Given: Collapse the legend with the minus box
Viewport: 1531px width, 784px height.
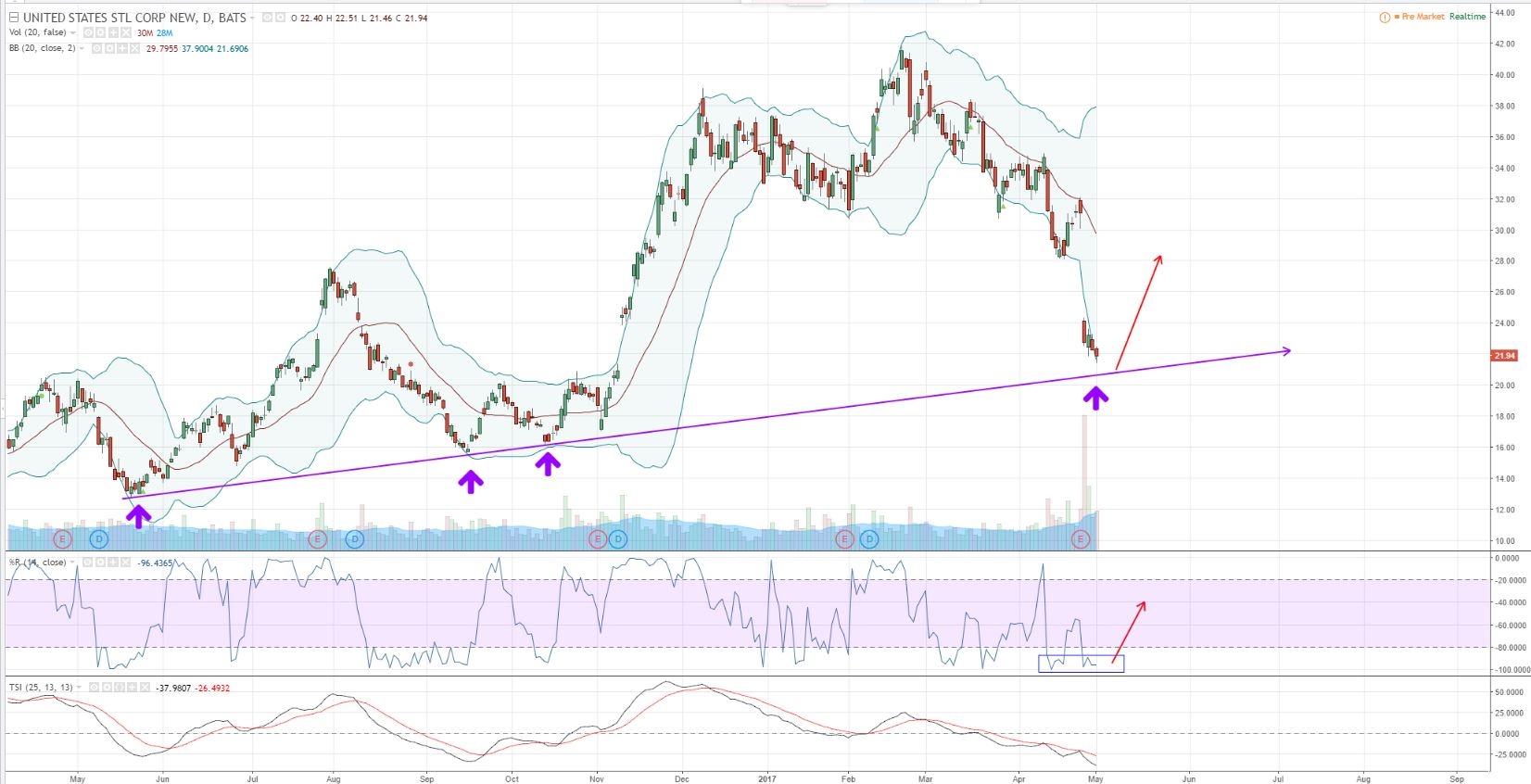Looking at the screenshot, I should [13, 18].
